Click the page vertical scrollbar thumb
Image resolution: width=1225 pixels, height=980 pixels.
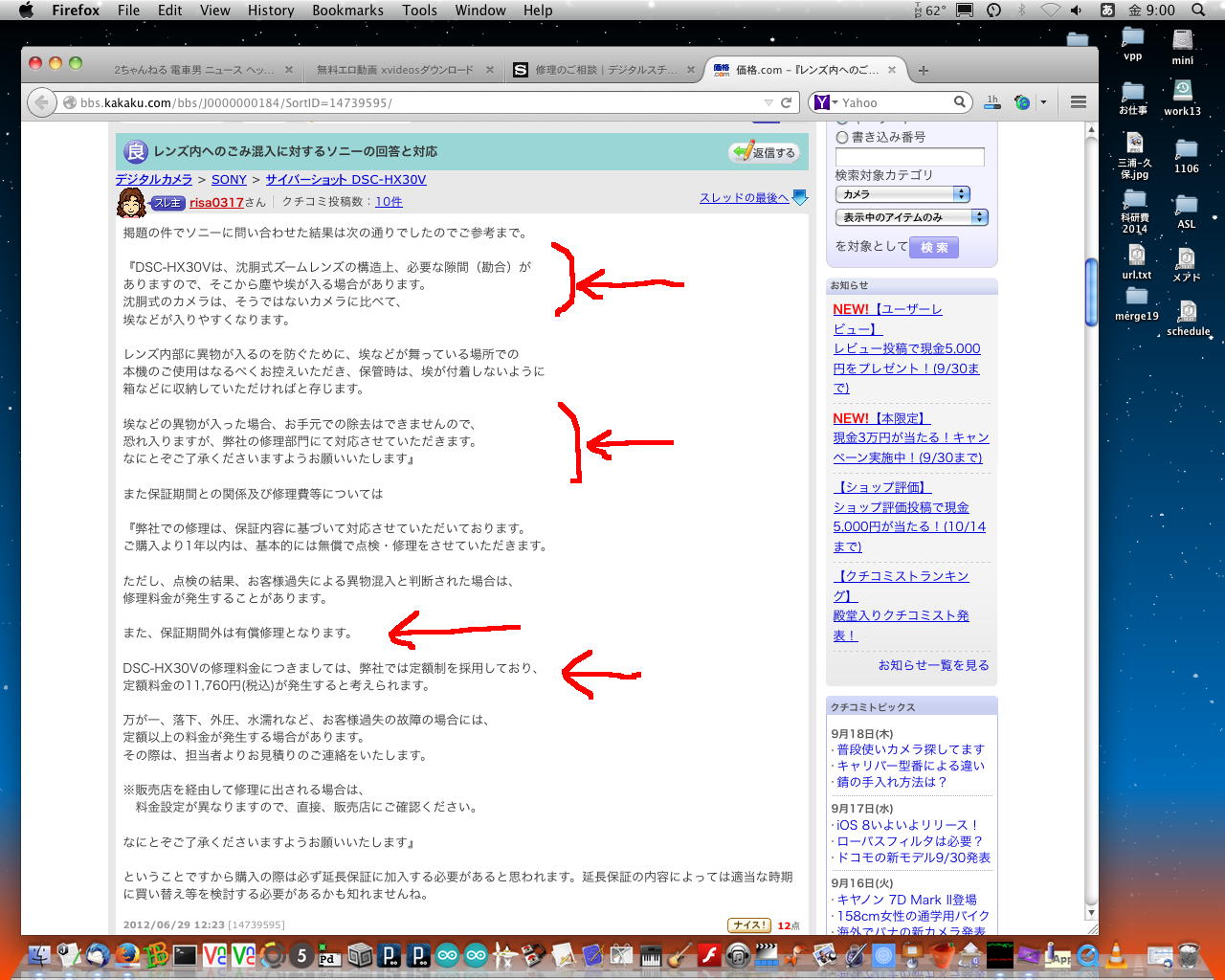click(1091, 293)
